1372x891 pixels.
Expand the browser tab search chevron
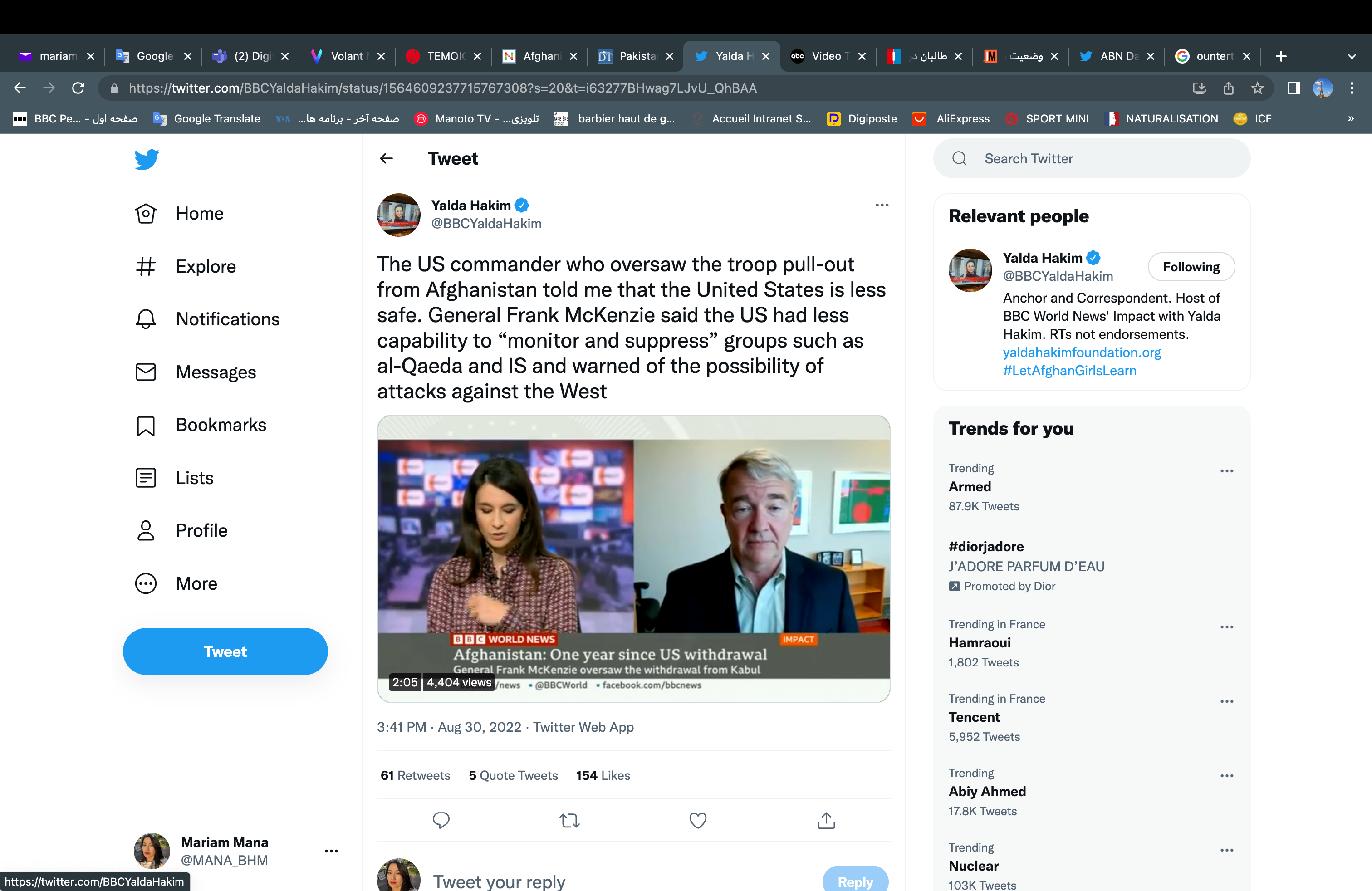point(1351,56)
